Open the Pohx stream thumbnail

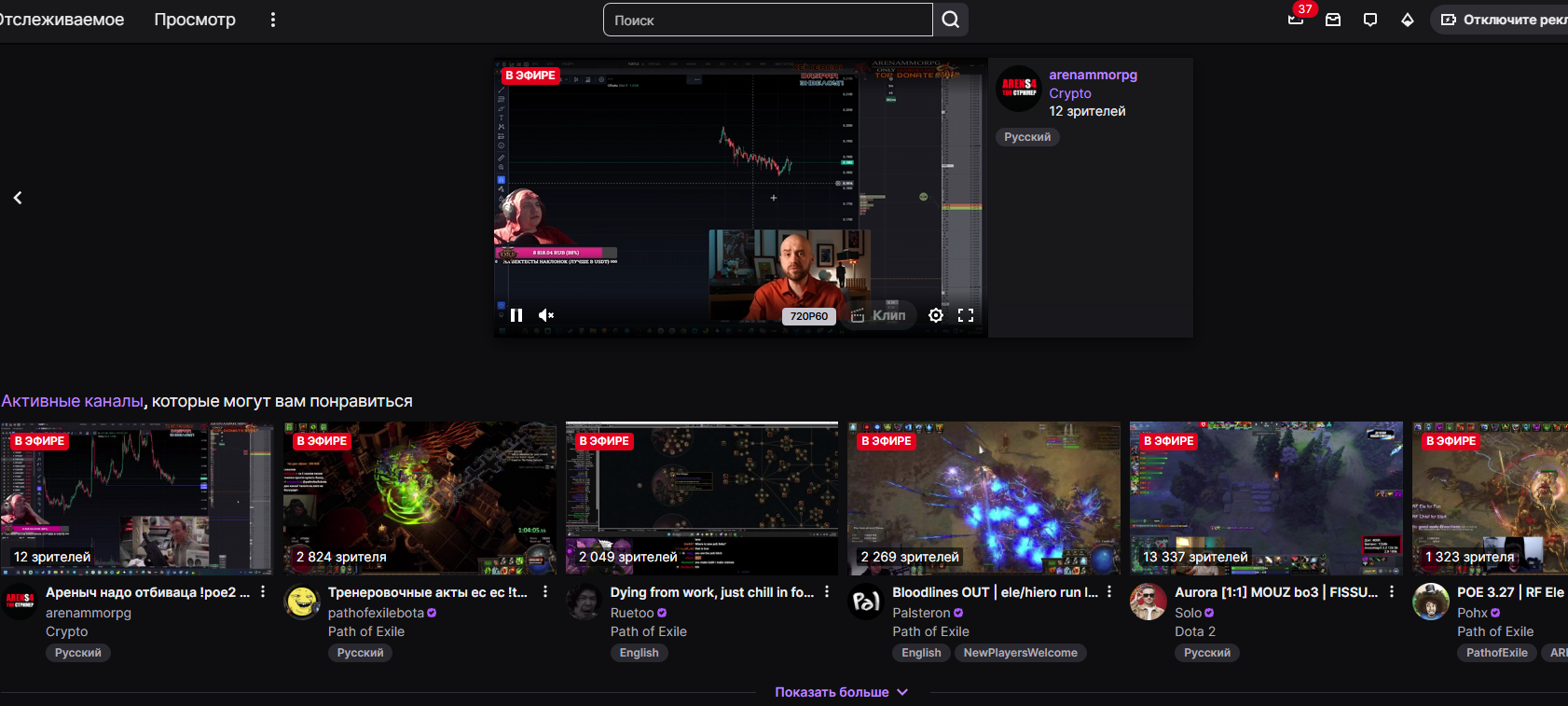click(x=1491, y=498)
